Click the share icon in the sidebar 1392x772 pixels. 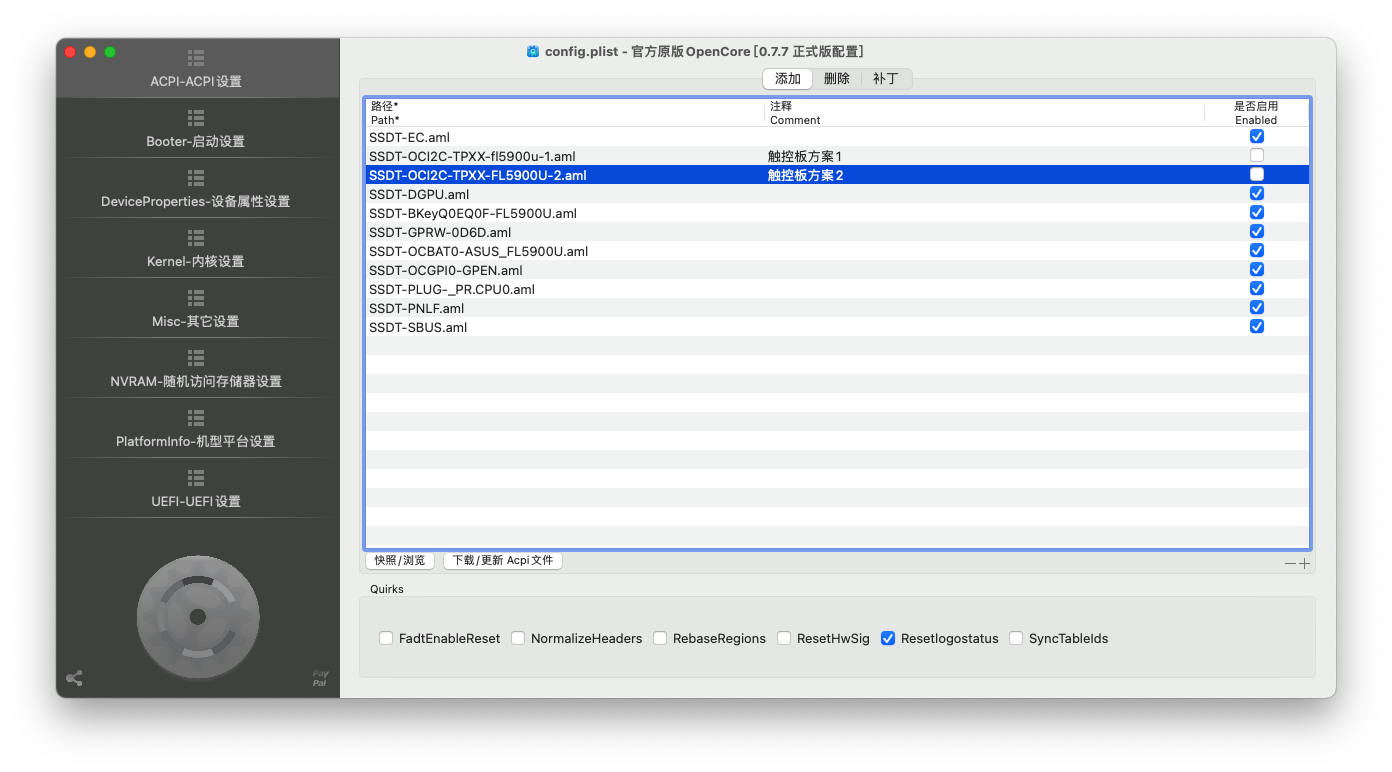[x=74, y=678]
